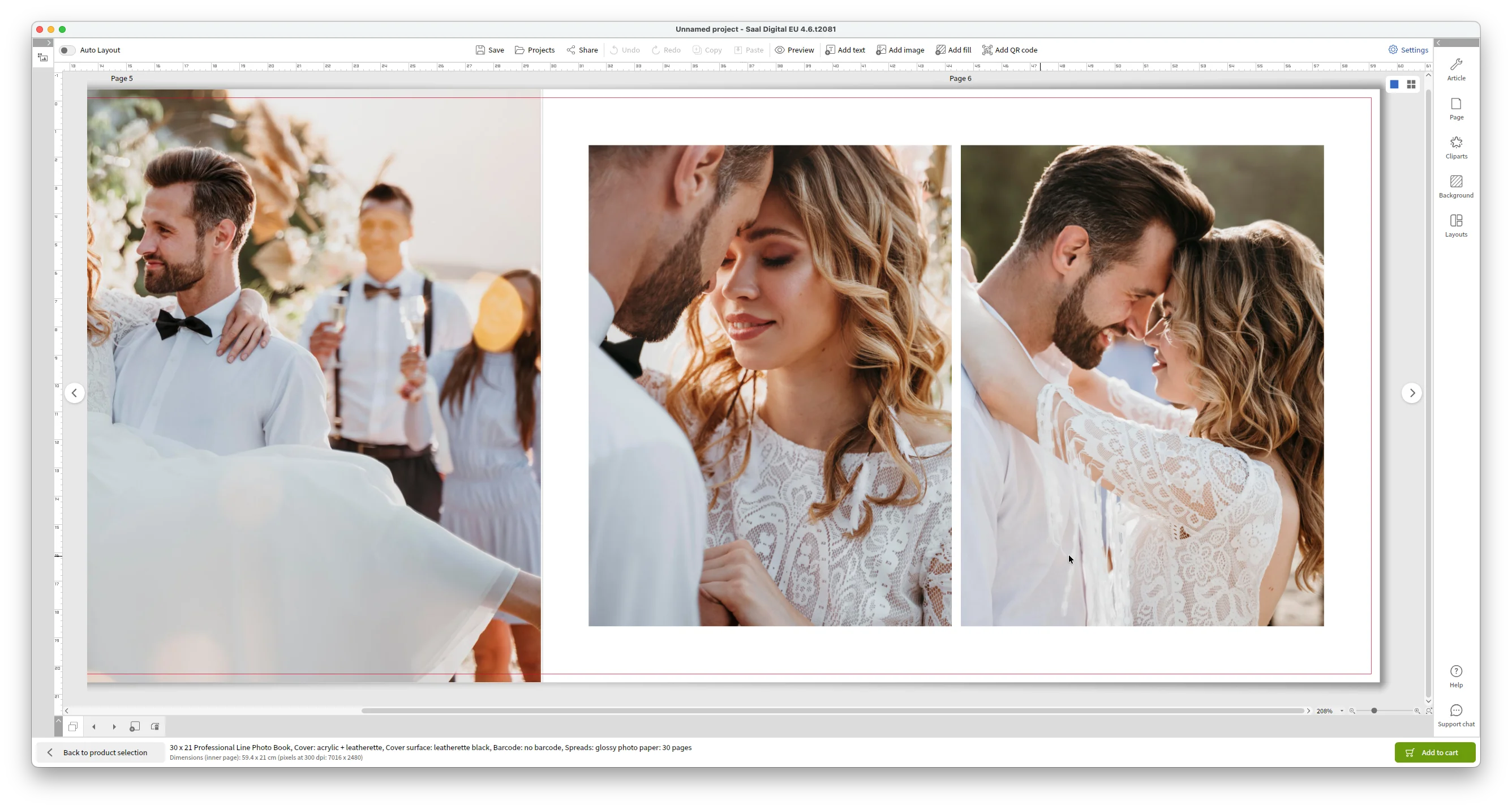Switch to single spread view
This screenshot has height=809, width=1512.
click(1394, 84)
